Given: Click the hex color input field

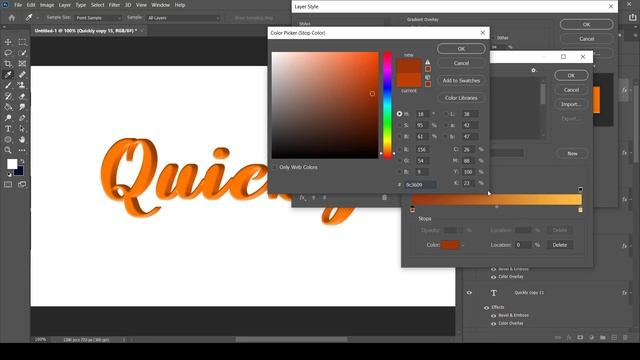Looking at the screenshot, I should tap(420, 185).
